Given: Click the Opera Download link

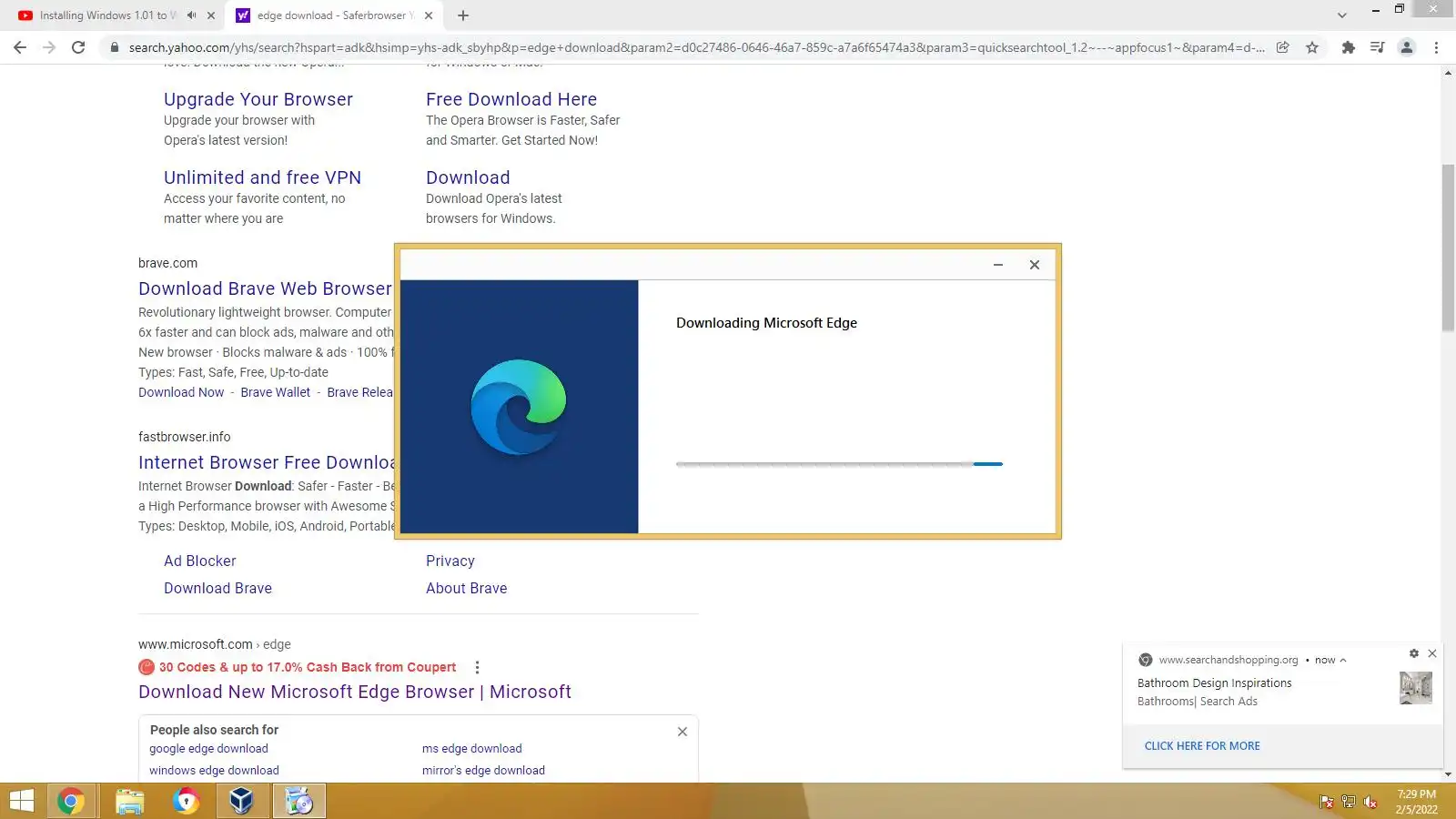Looking at the screenshot, I should pos(468,177).
